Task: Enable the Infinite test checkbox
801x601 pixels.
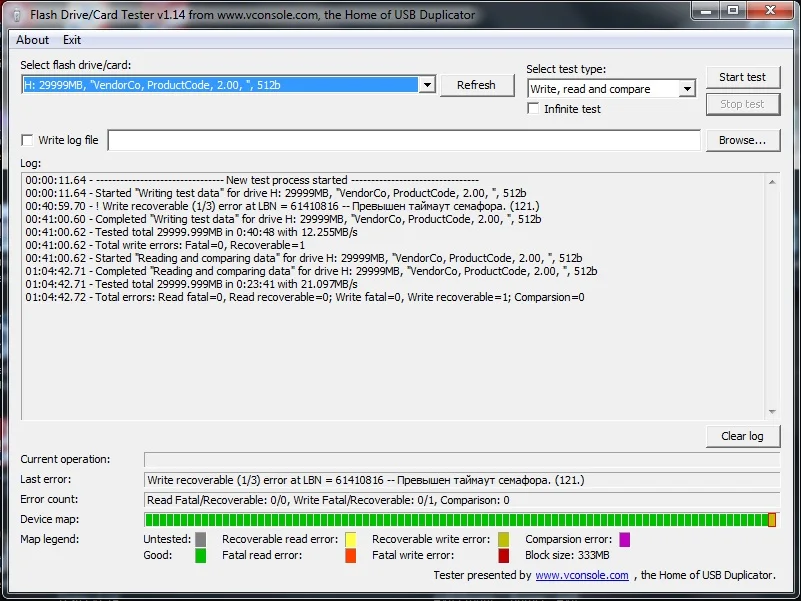Action: tap(533, 109)
